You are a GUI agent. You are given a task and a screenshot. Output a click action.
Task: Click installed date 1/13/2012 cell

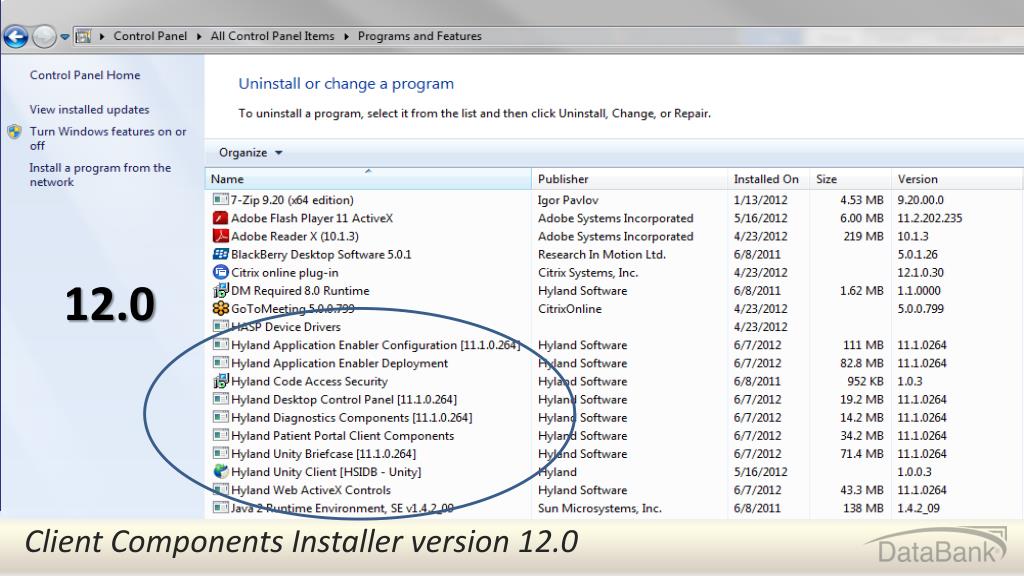(760, 200)
